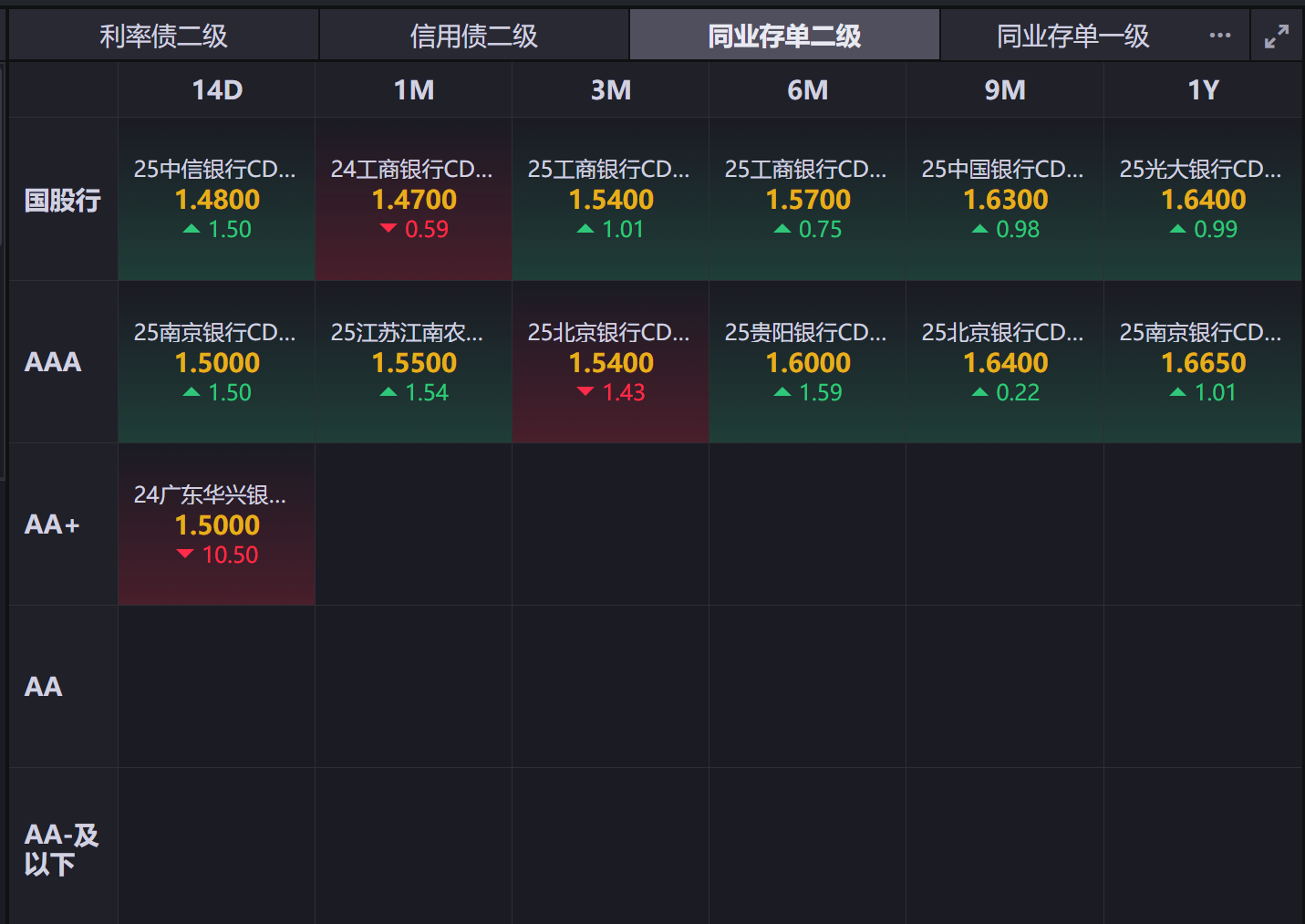Open 24工商银行CD cell at 1.4700
The image size is (1305, 924).
414,199
